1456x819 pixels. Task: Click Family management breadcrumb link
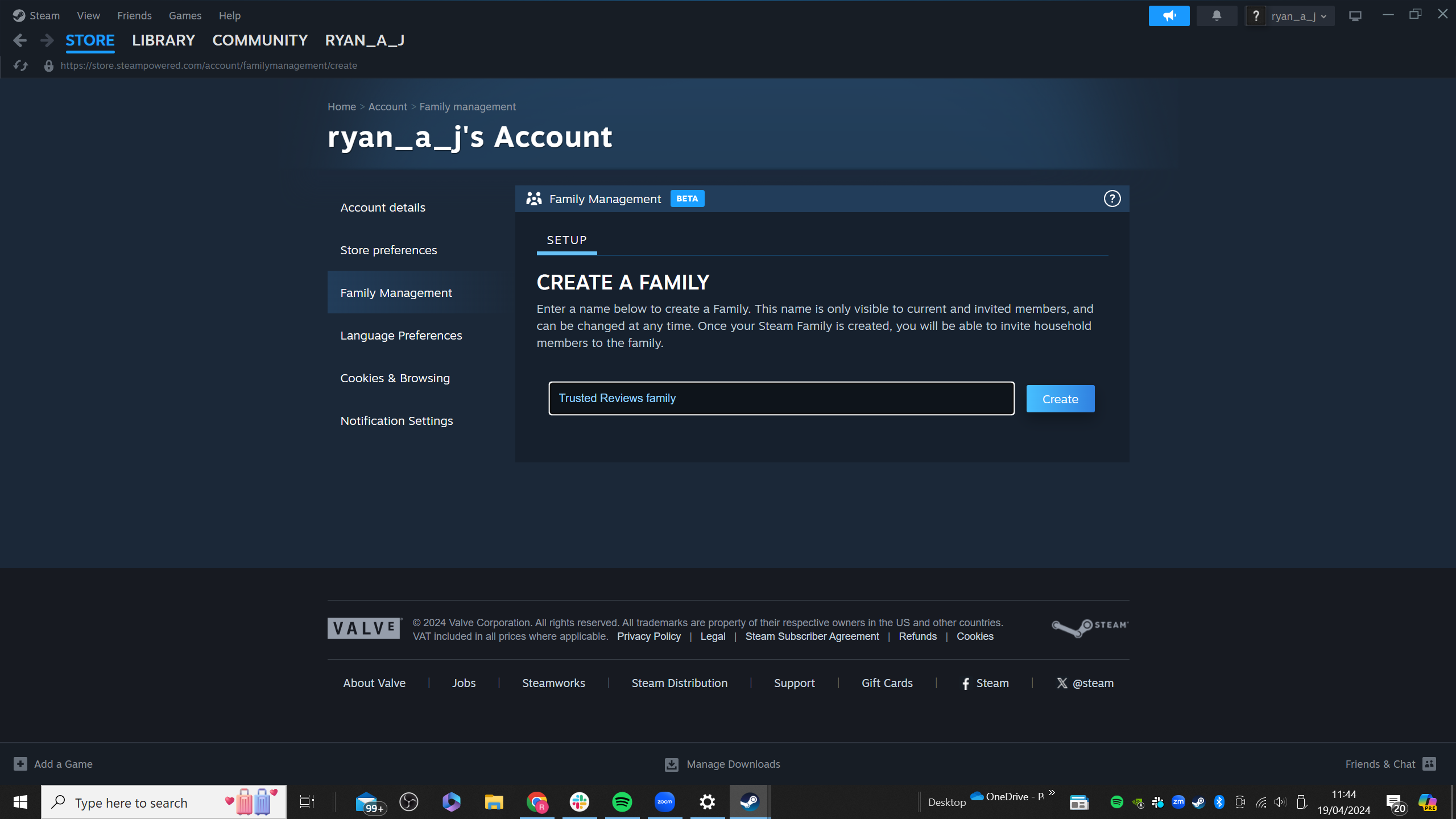pos(468,106)
